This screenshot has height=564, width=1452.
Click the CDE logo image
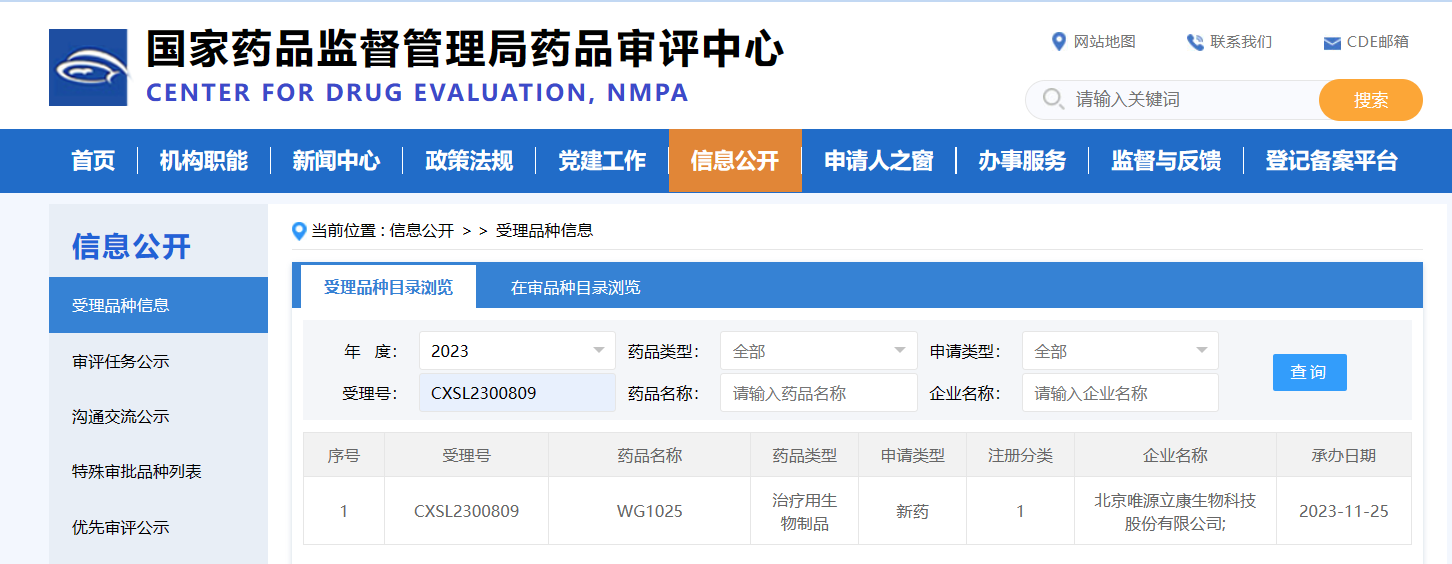pyautogui.click(x=88, y=68)
